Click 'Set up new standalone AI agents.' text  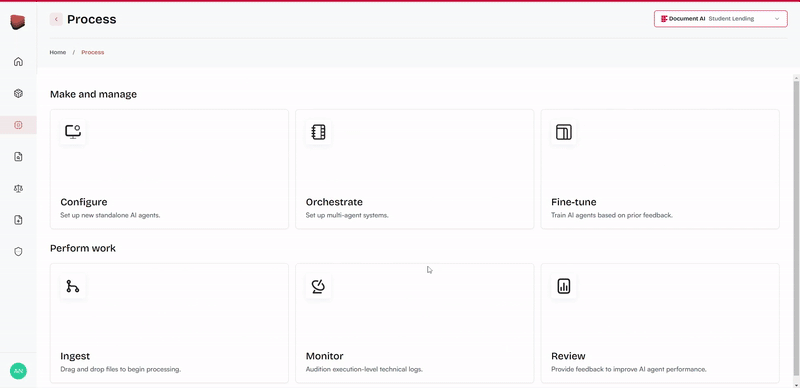[110, 215]
